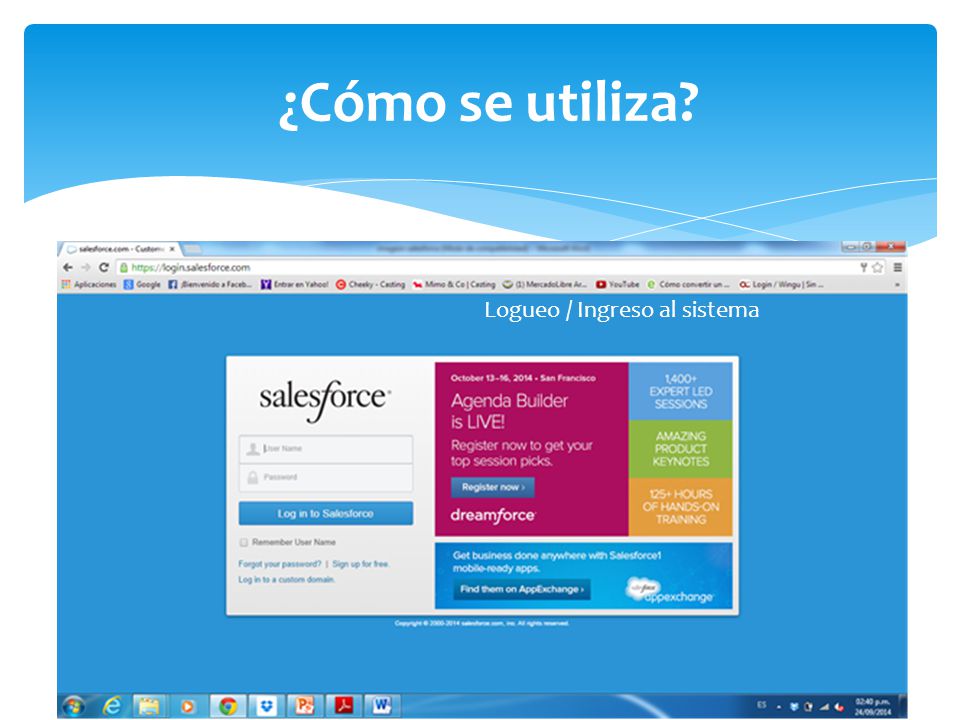Open the MercadoLibre bookmark
The image size is (960, 720).
point(545,285)
